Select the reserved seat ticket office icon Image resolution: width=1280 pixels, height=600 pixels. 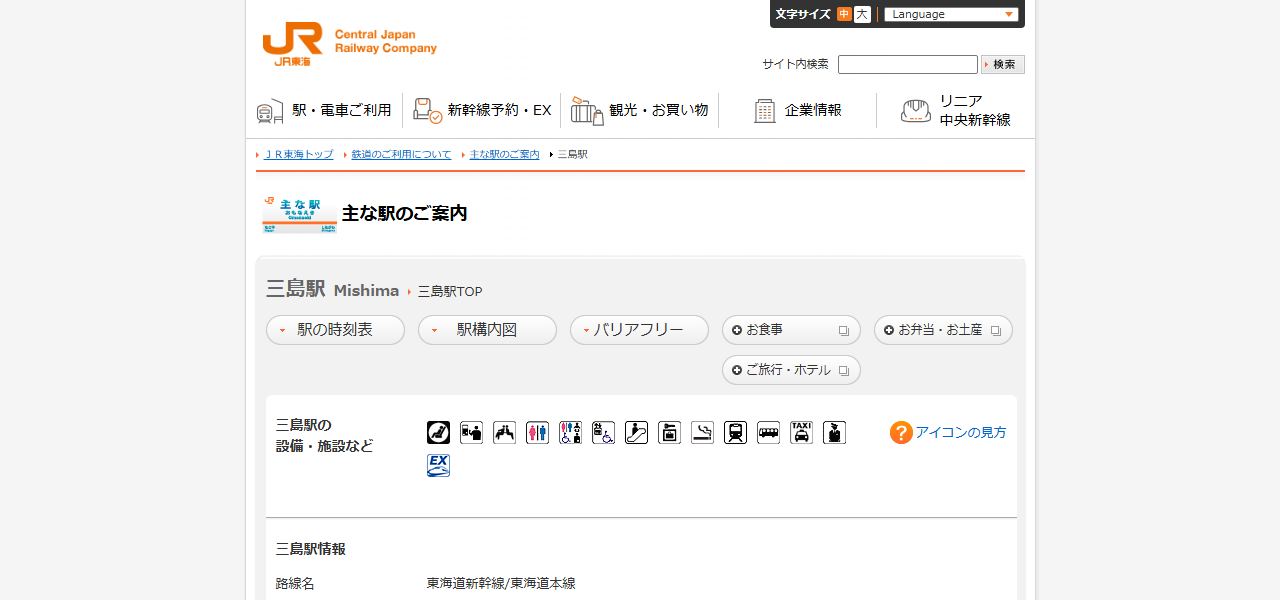pos(438,432)
